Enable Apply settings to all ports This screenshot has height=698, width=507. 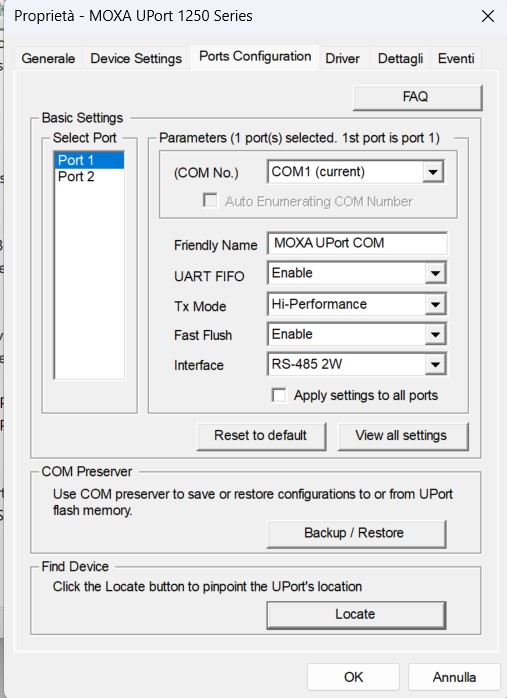point(279,395)
